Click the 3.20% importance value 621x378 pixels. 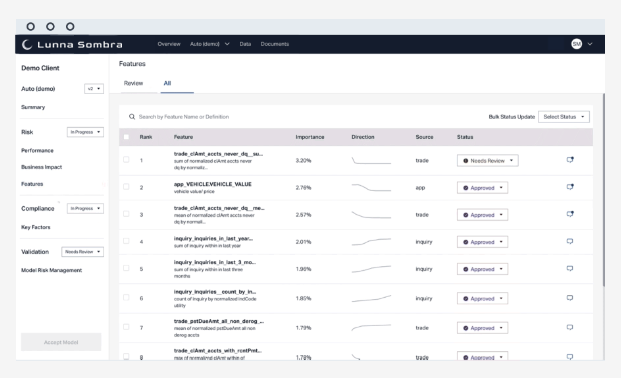point(303,160)
